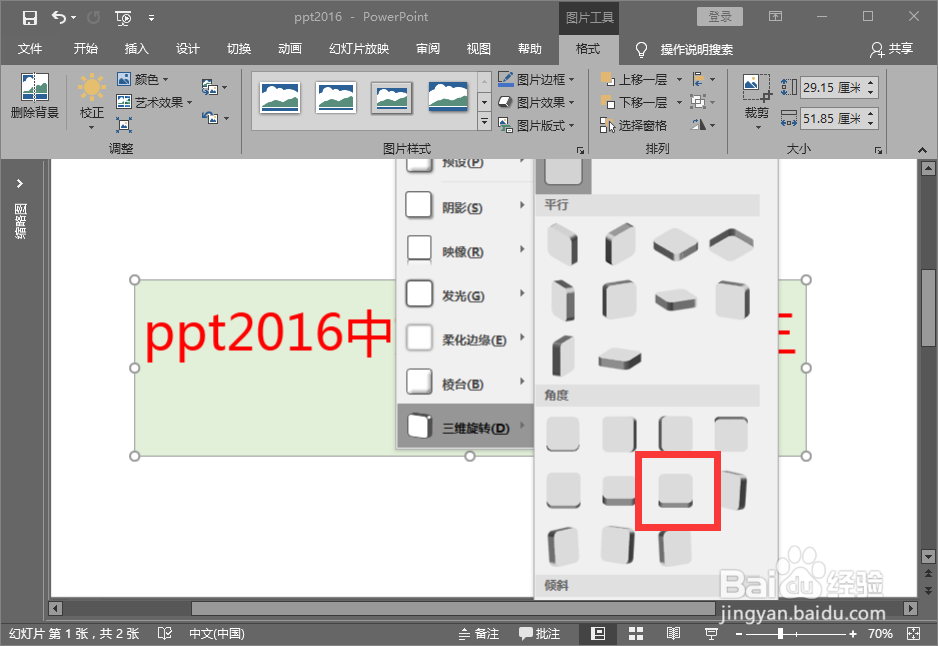Click the Tell Me search box (操作说明搜索)
The height and width of the screenshot is (646, 938).
pyautogui.click(x=696, y=50)
